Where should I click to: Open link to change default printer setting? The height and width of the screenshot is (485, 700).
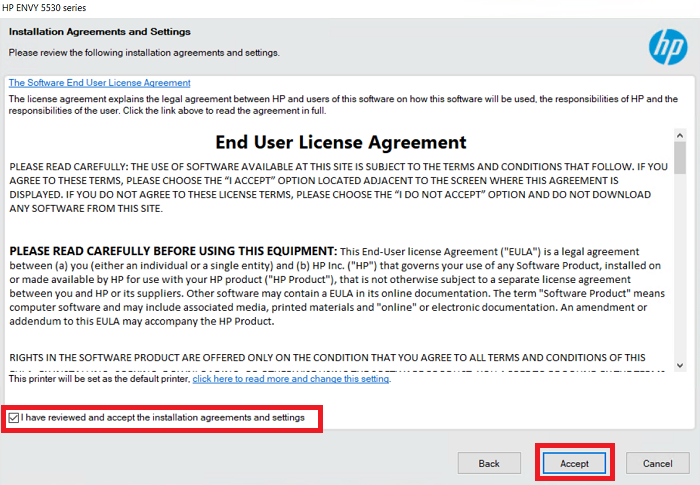[291, 379]
